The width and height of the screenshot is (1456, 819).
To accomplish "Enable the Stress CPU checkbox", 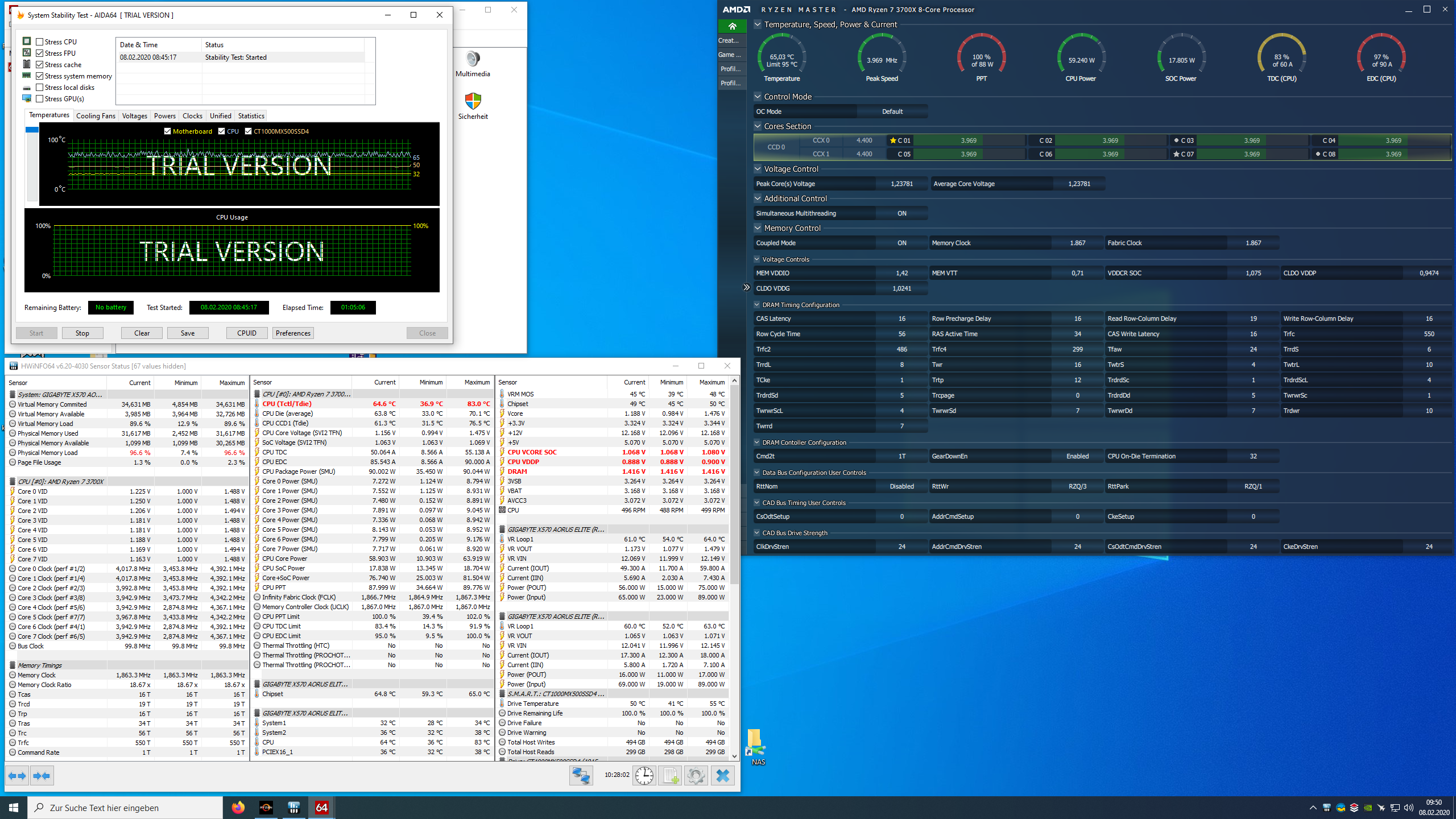I will (39, 42).
